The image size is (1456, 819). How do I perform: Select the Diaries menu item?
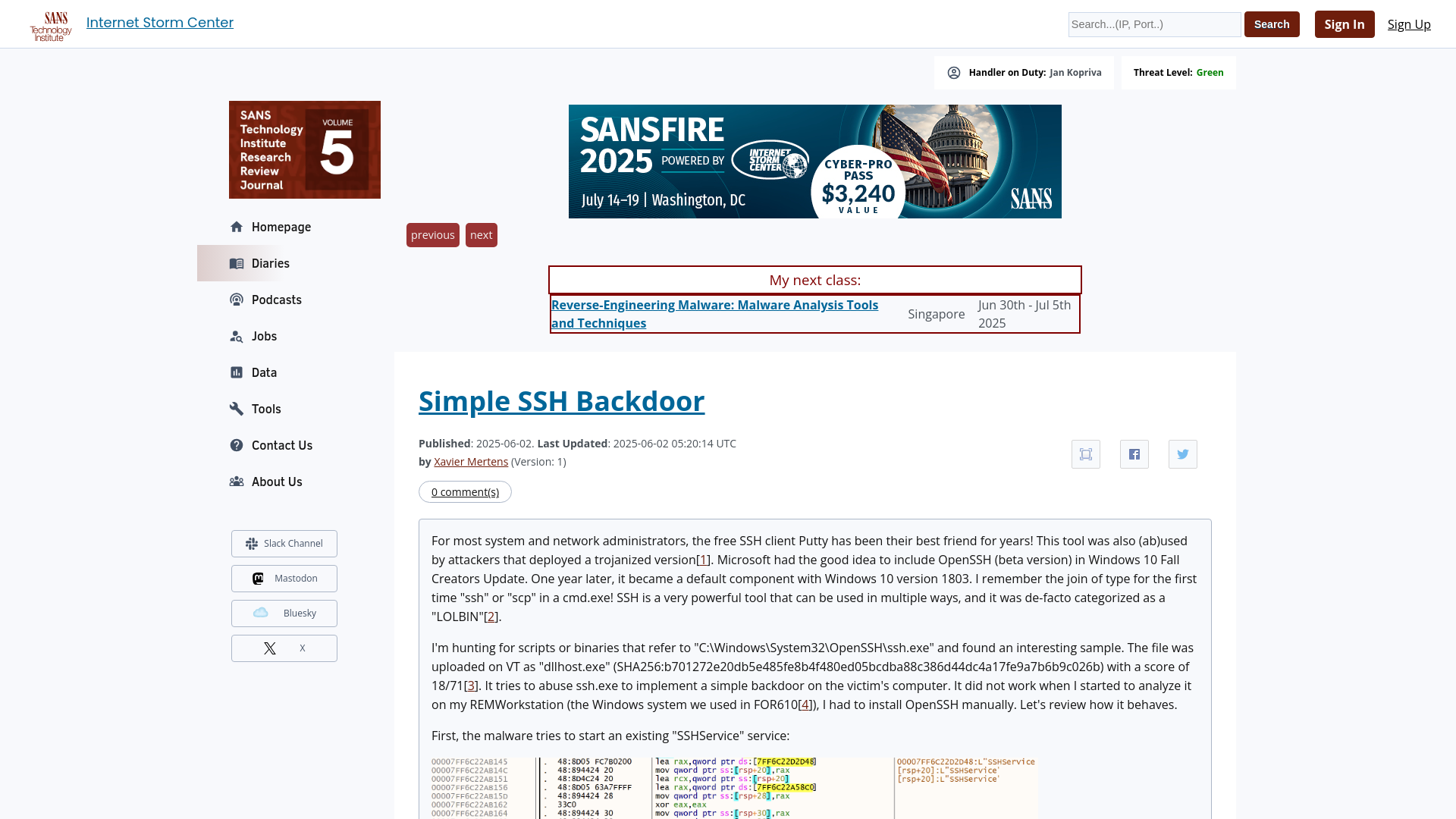coord(270,263)
